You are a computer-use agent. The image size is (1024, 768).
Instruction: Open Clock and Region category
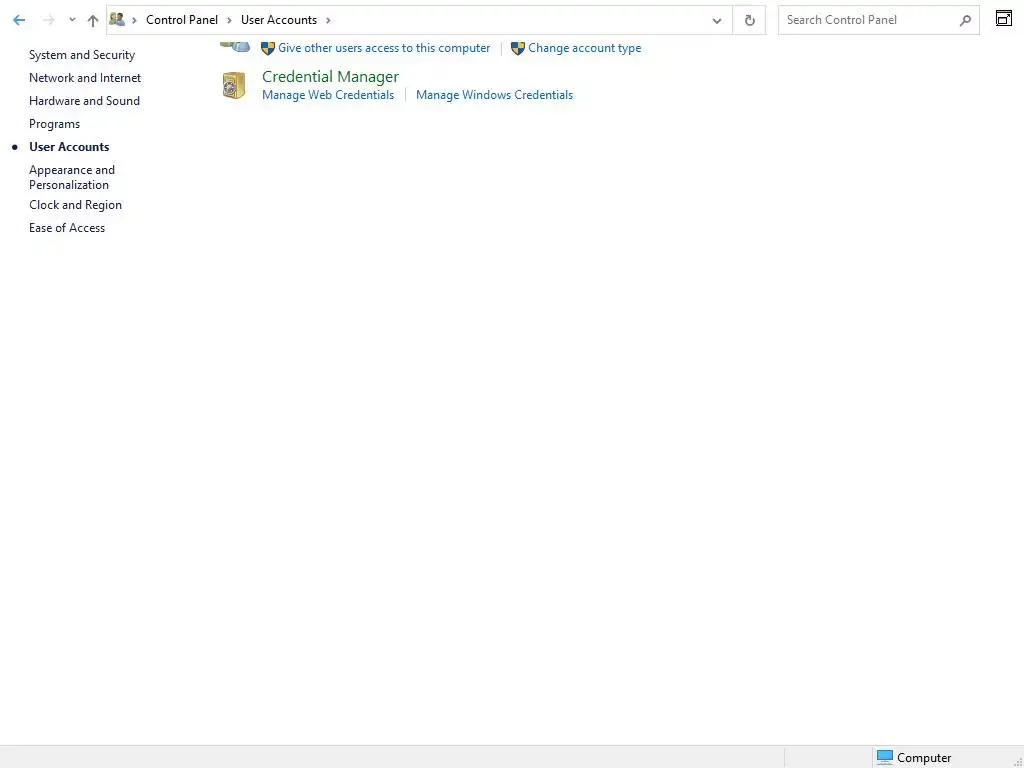pyautogui.click(x=75, y=205)
